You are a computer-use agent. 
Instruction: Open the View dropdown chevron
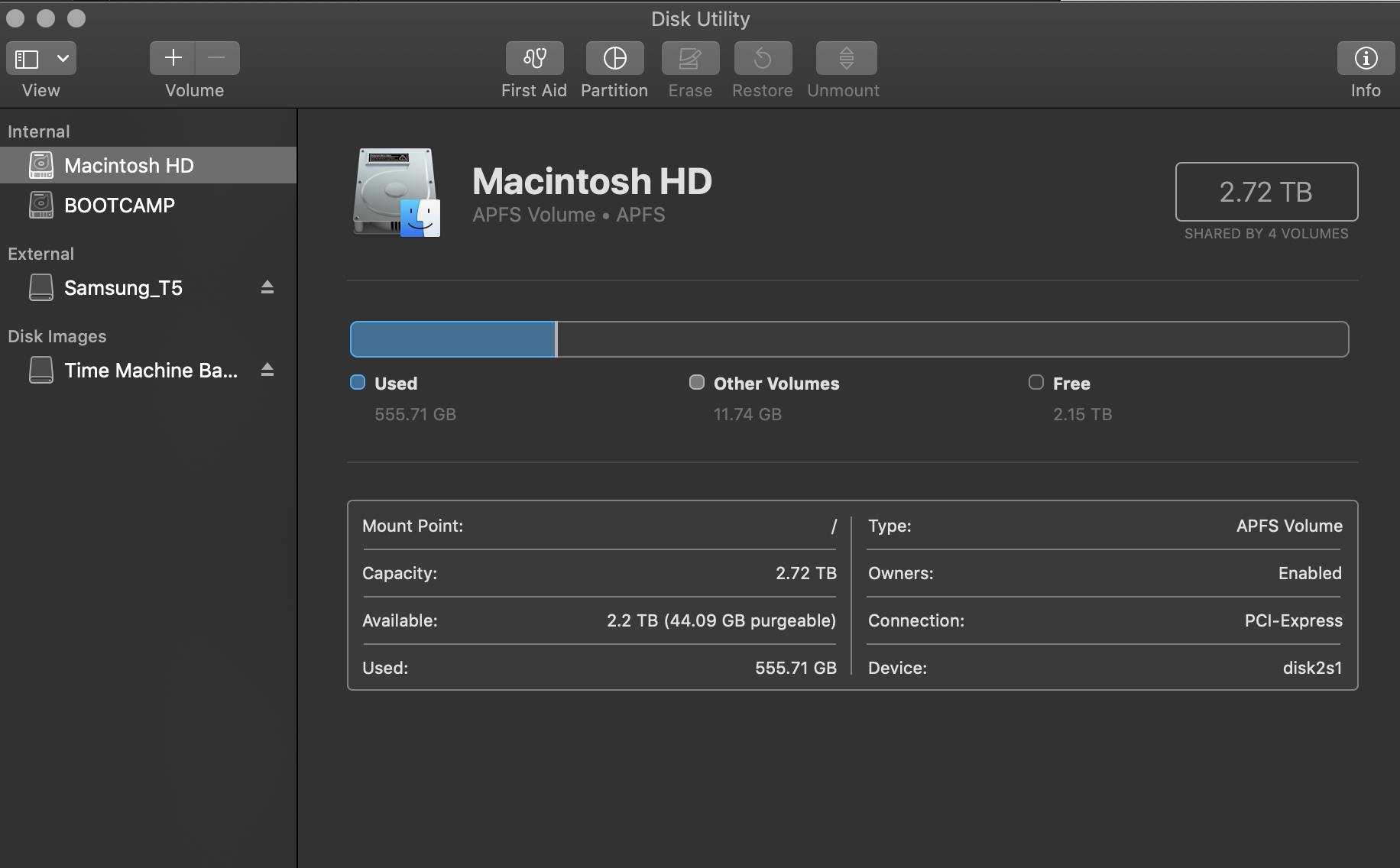(63, 58)
